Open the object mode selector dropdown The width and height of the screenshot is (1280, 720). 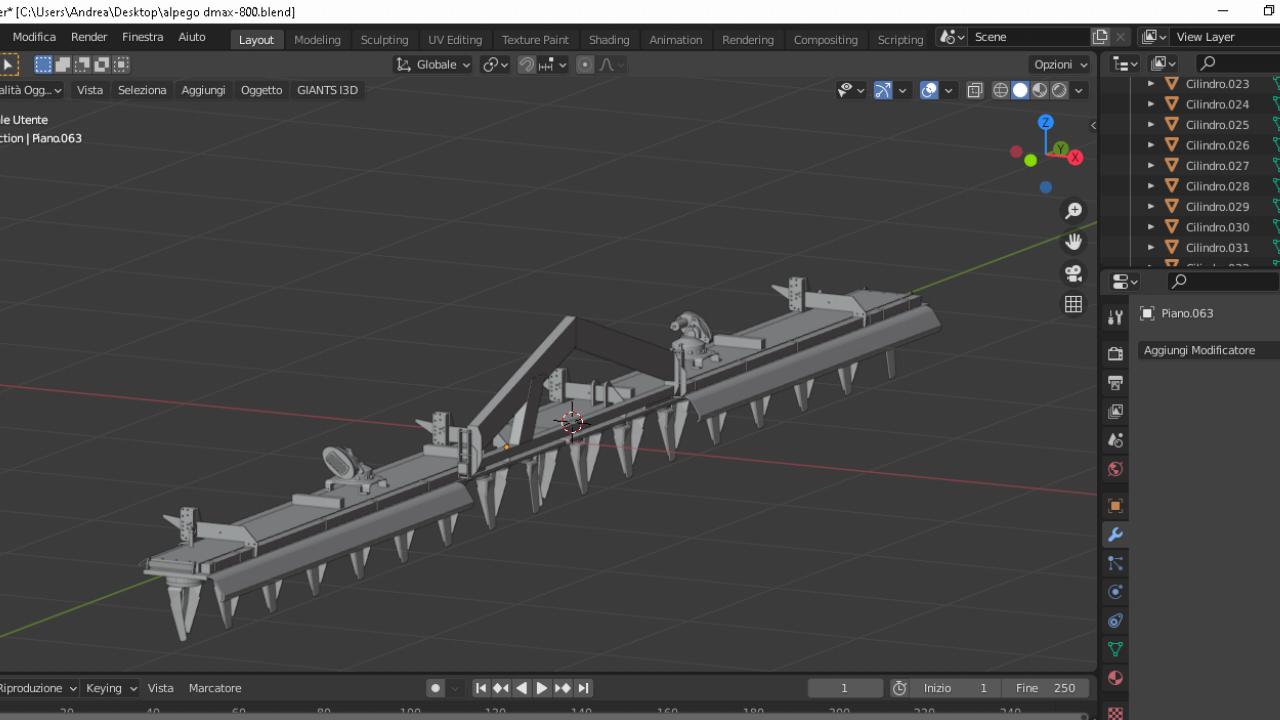point(30,90)
